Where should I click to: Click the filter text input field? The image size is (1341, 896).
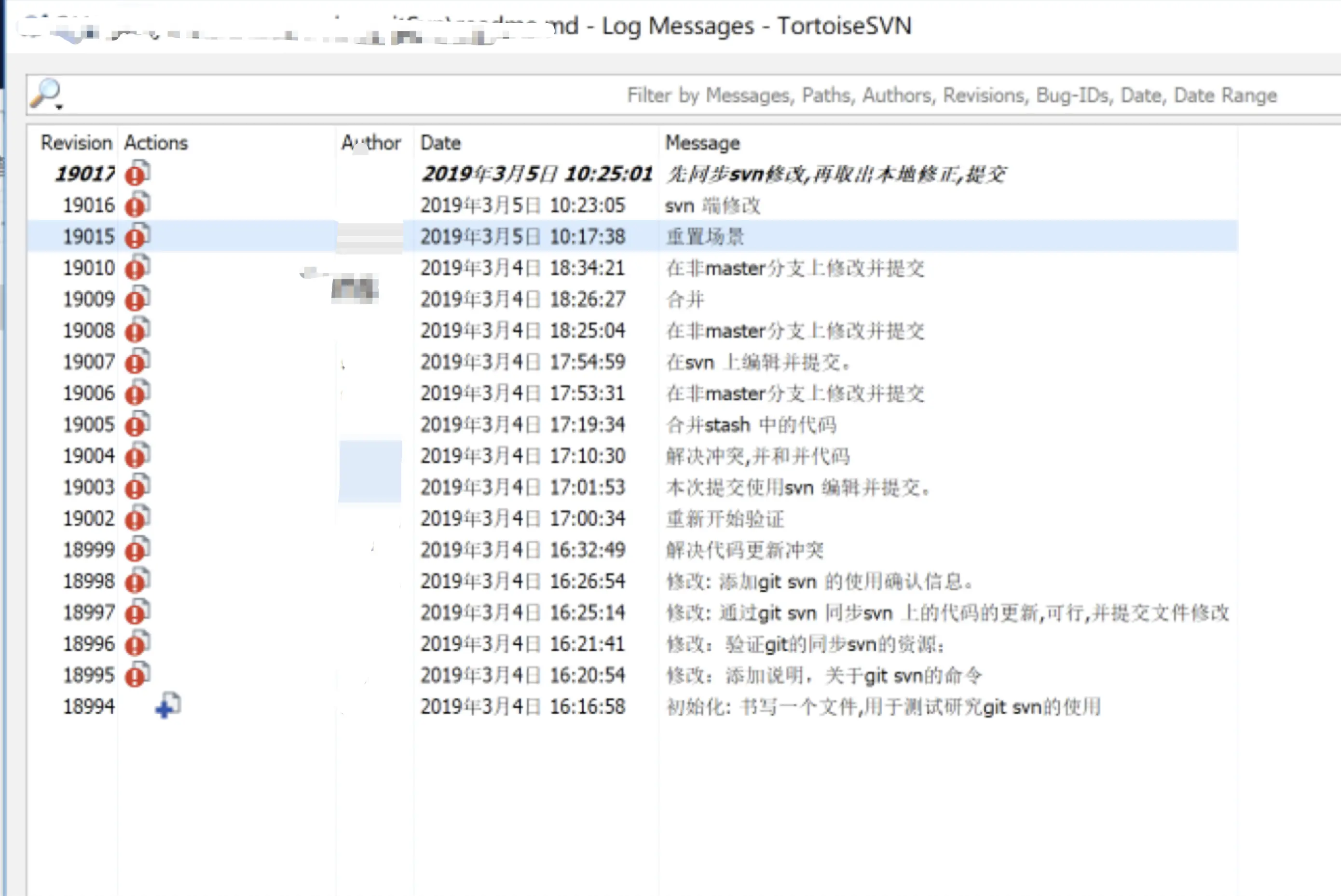pyautogui.click(x=686, y=95)
